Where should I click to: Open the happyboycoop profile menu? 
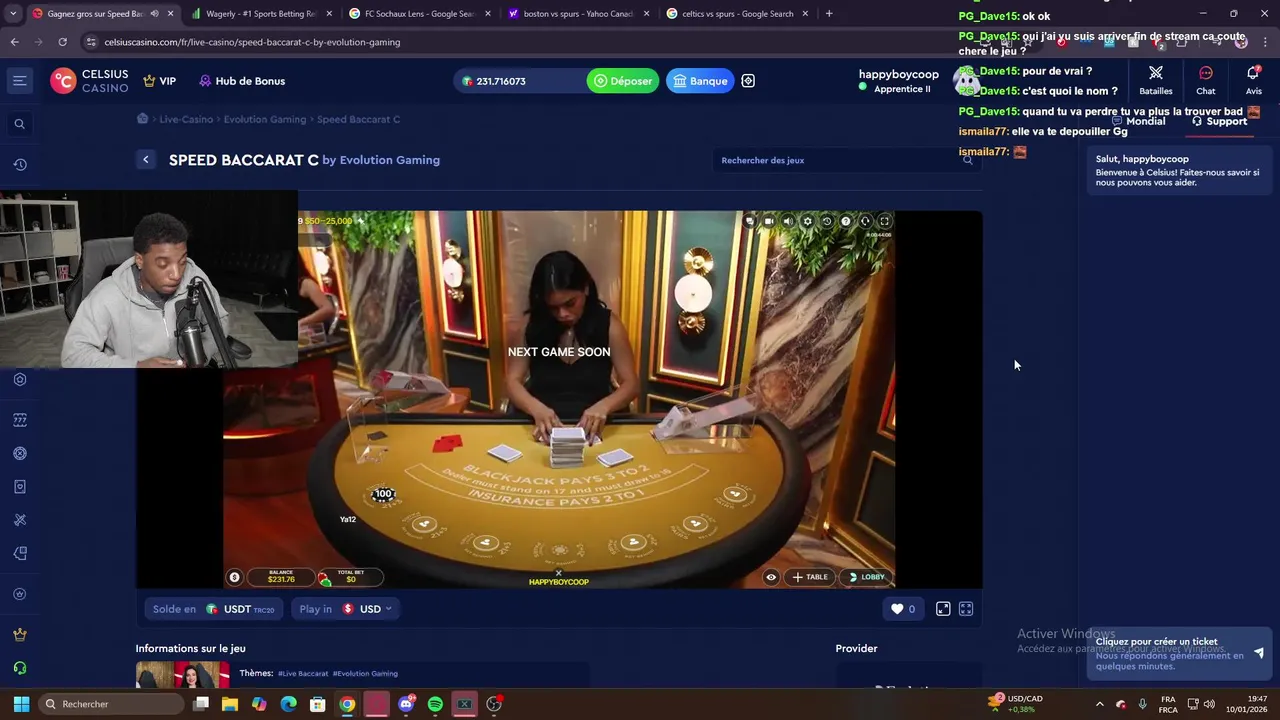pos(898,81)
